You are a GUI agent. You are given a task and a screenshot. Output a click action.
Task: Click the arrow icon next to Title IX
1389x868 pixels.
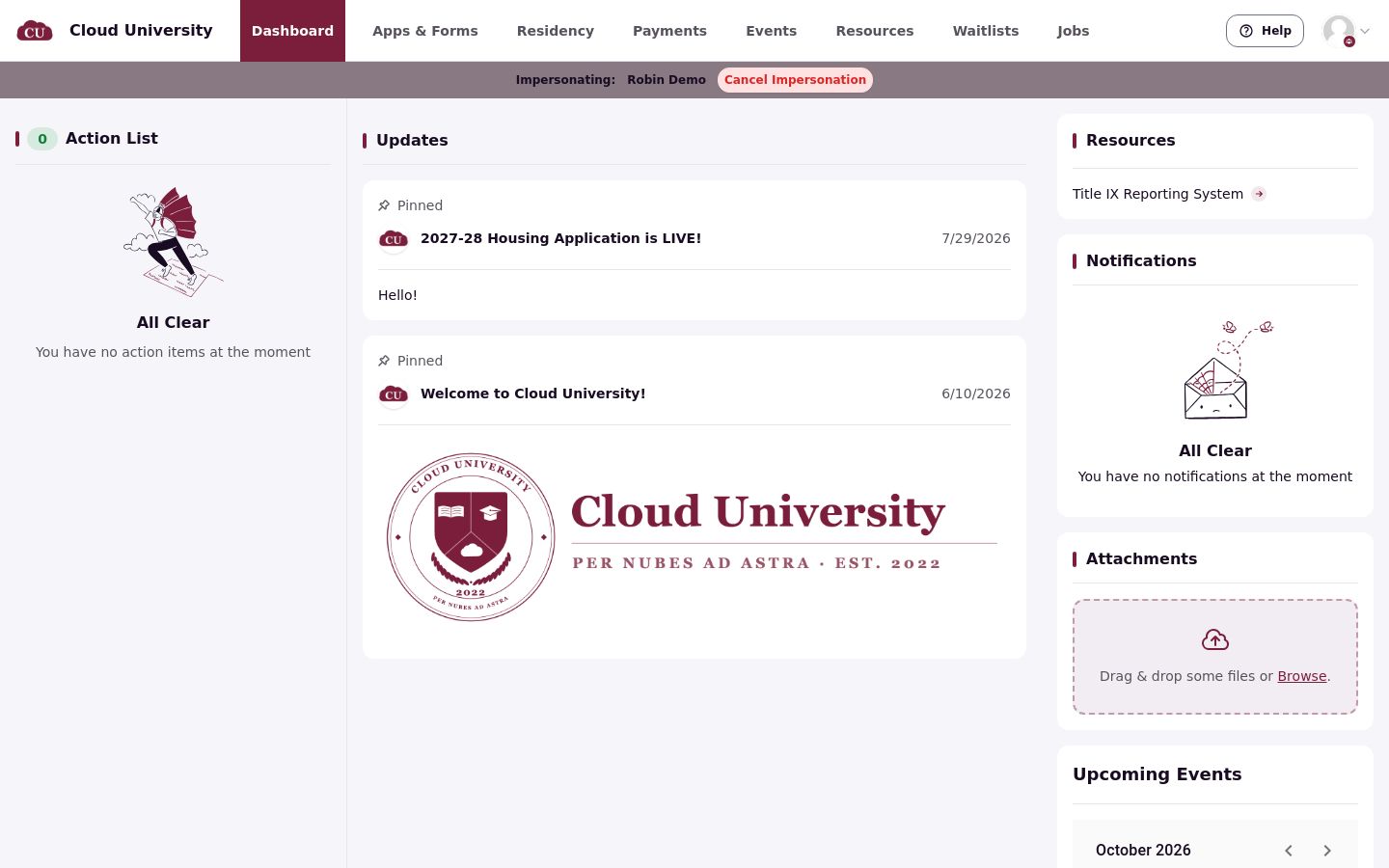pos(1259,194)
